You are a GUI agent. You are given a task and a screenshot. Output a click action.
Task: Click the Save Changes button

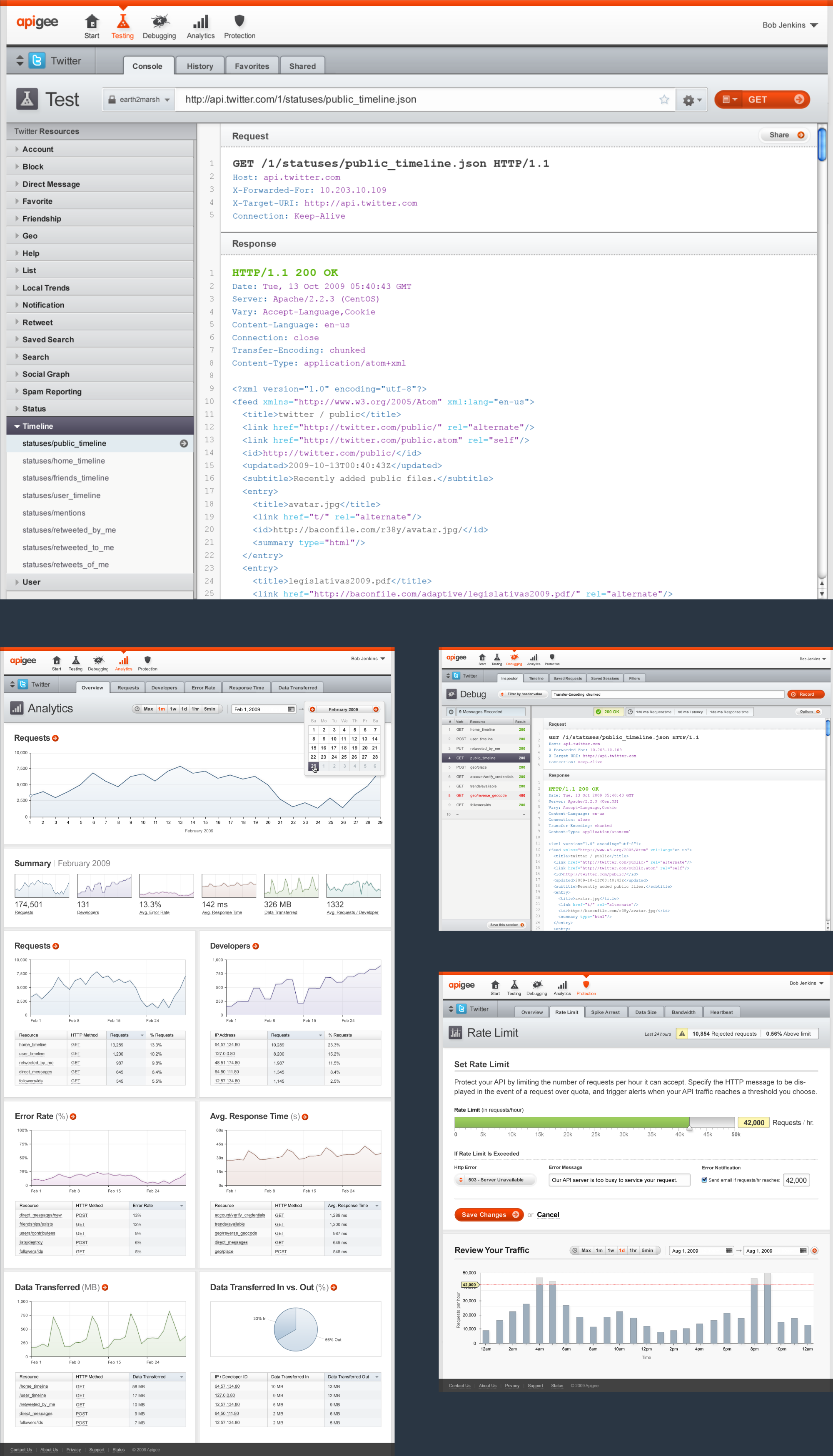click(488, 1214)
